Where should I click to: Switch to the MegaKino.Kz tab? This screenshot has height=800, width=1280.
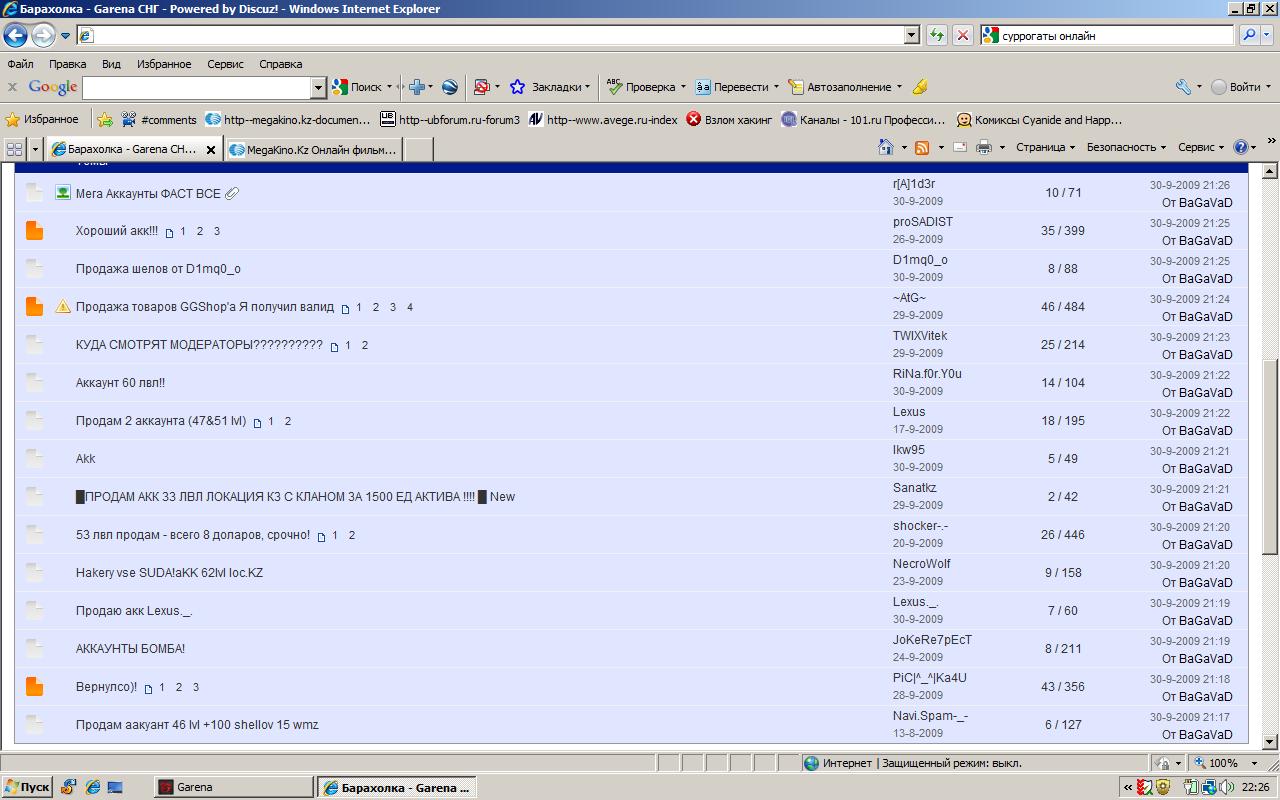pyautogui.click(x=313, y=150)
